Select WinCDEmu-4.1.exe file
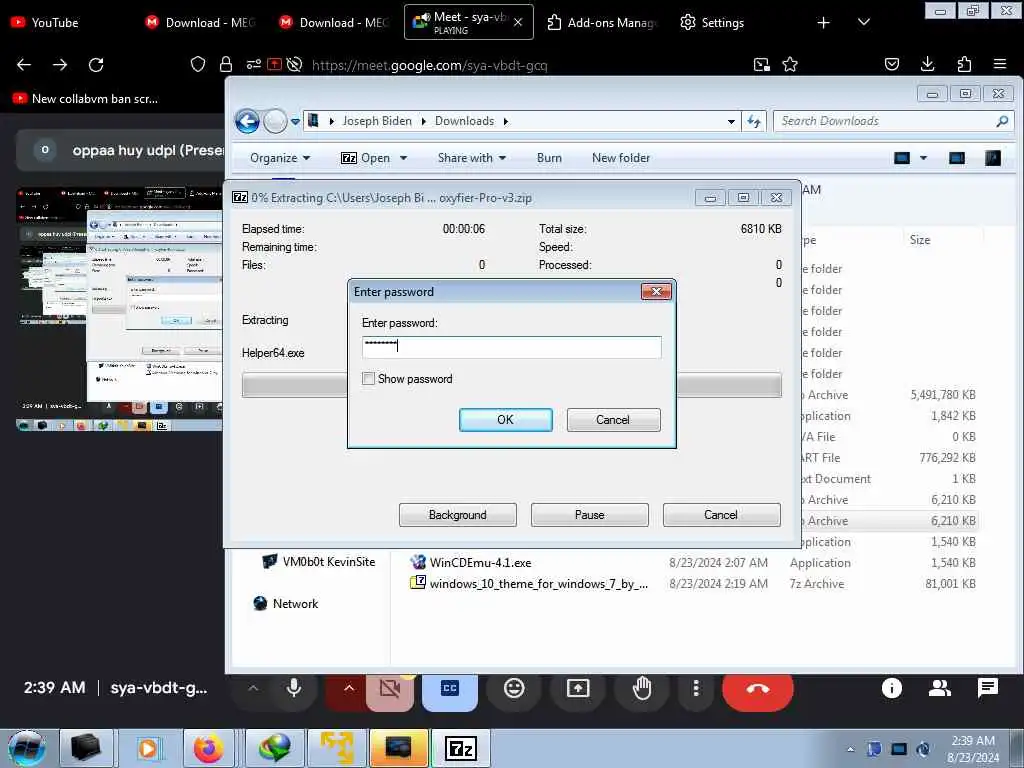Viewport: 1024px width, 768px height. (x=481, y=562)
